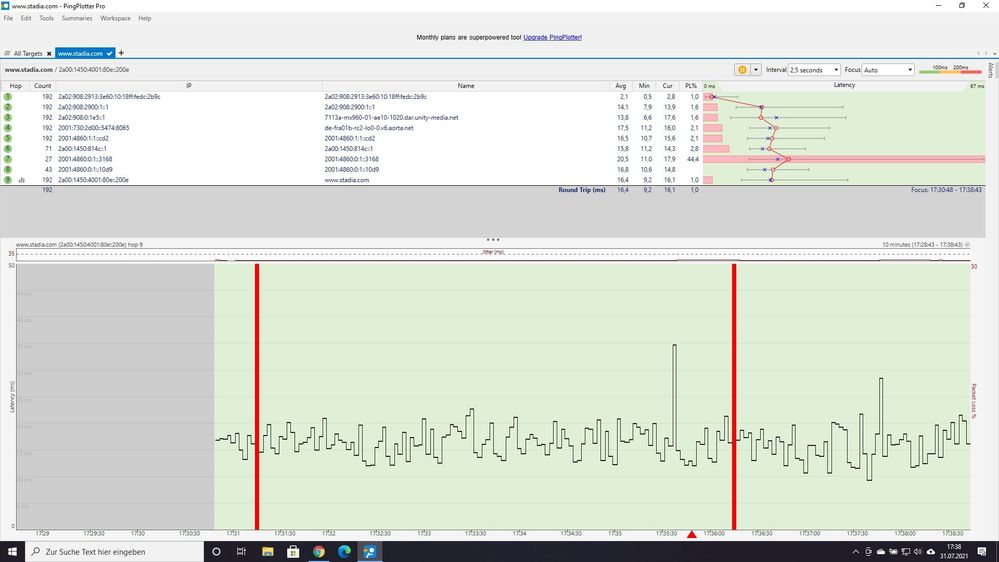The image size is (999, 562).
Task: Click the Hop column header
Action: (x=15, y=85)
